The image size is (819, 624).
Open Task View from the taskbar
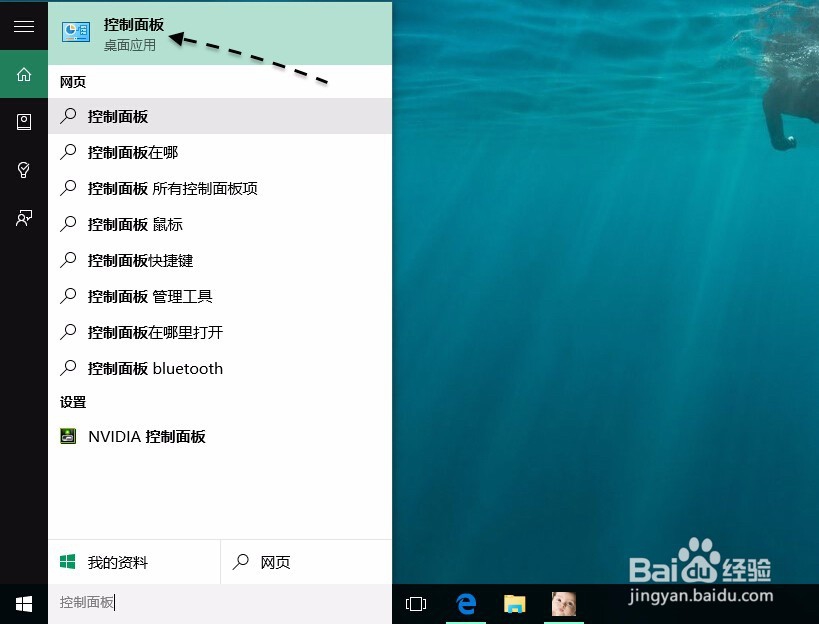pyautogui.click(x=415, y=603)
